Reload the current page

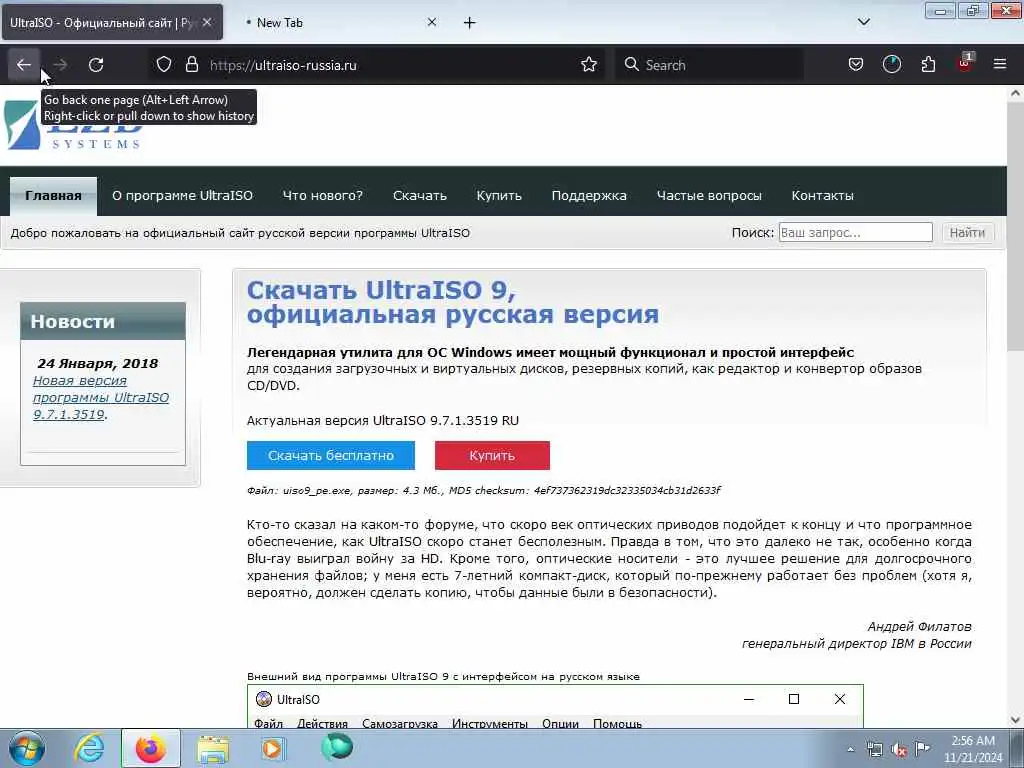[96, 65]
